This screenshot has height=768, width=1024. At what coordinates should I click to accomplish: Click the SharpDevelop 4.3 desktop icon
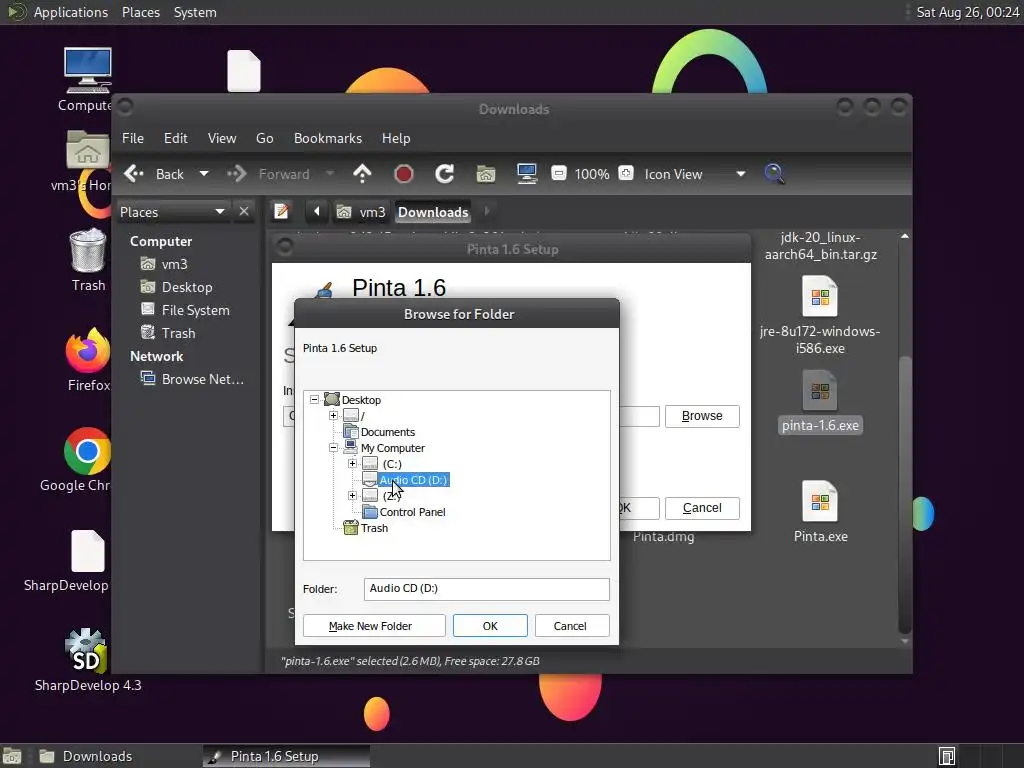(86, 652)
